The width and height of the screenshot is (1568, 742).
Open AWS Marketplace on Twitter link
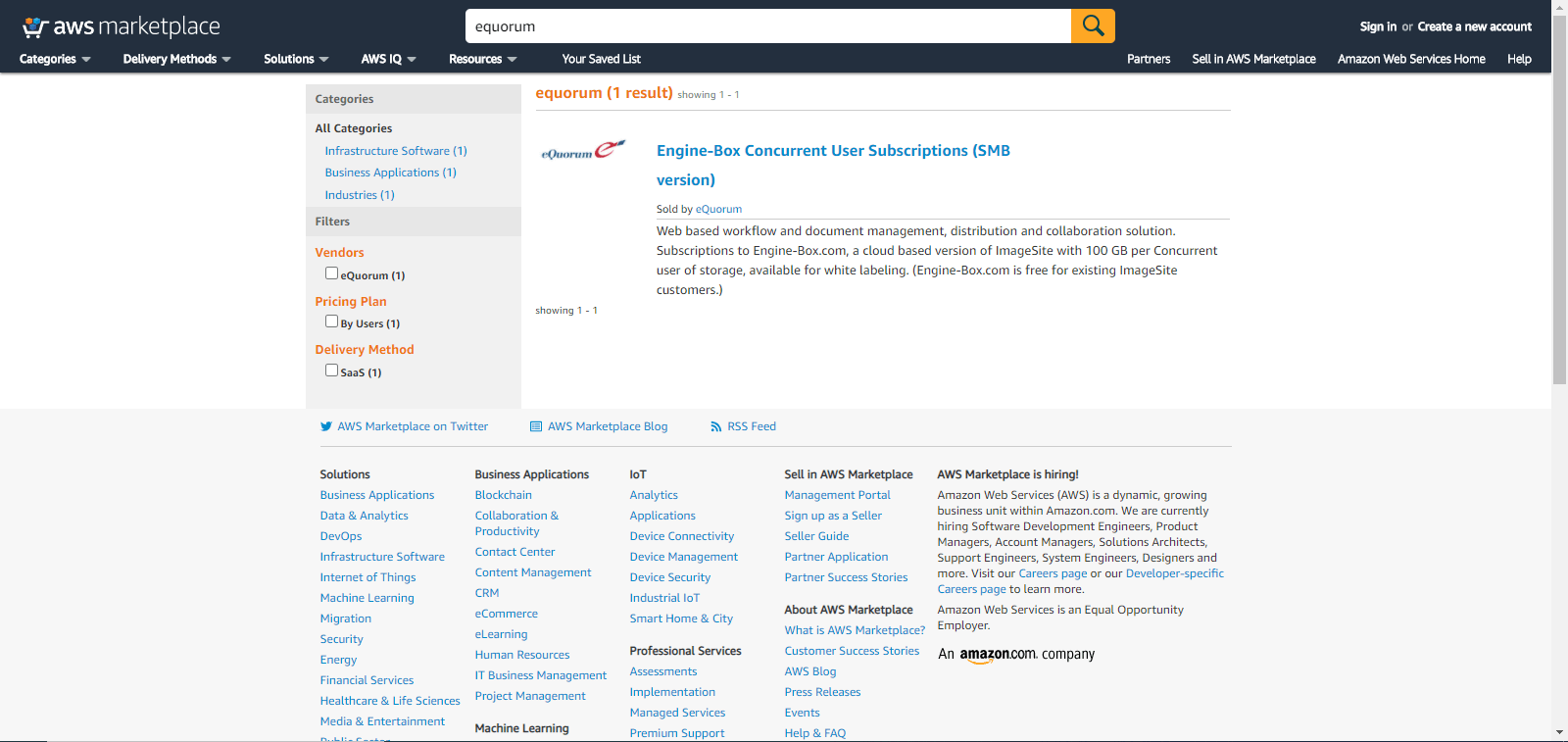tap(404, 426)
